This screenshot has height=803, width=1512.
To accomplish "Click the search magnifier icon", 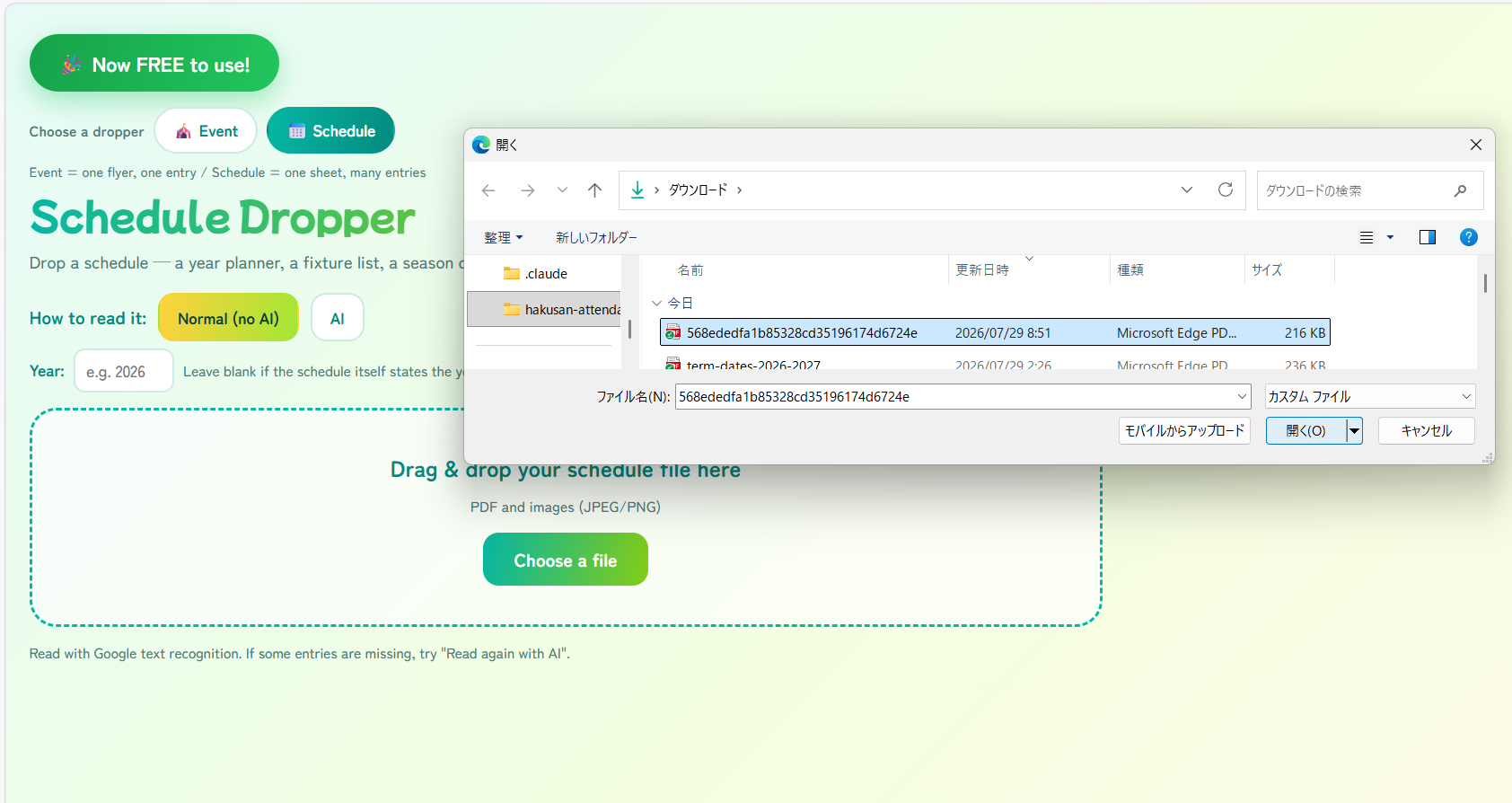I will (x=1461, y=190).
